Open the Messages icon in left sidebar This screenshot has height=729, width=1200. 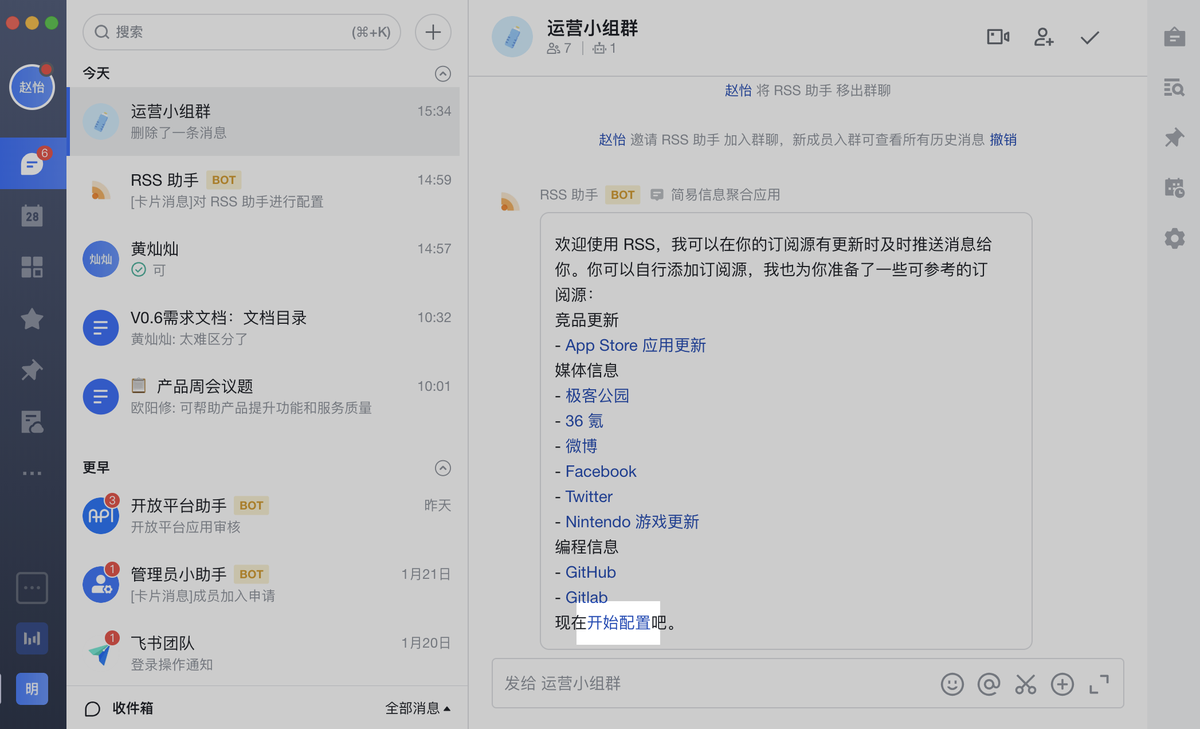click(32, 163)
